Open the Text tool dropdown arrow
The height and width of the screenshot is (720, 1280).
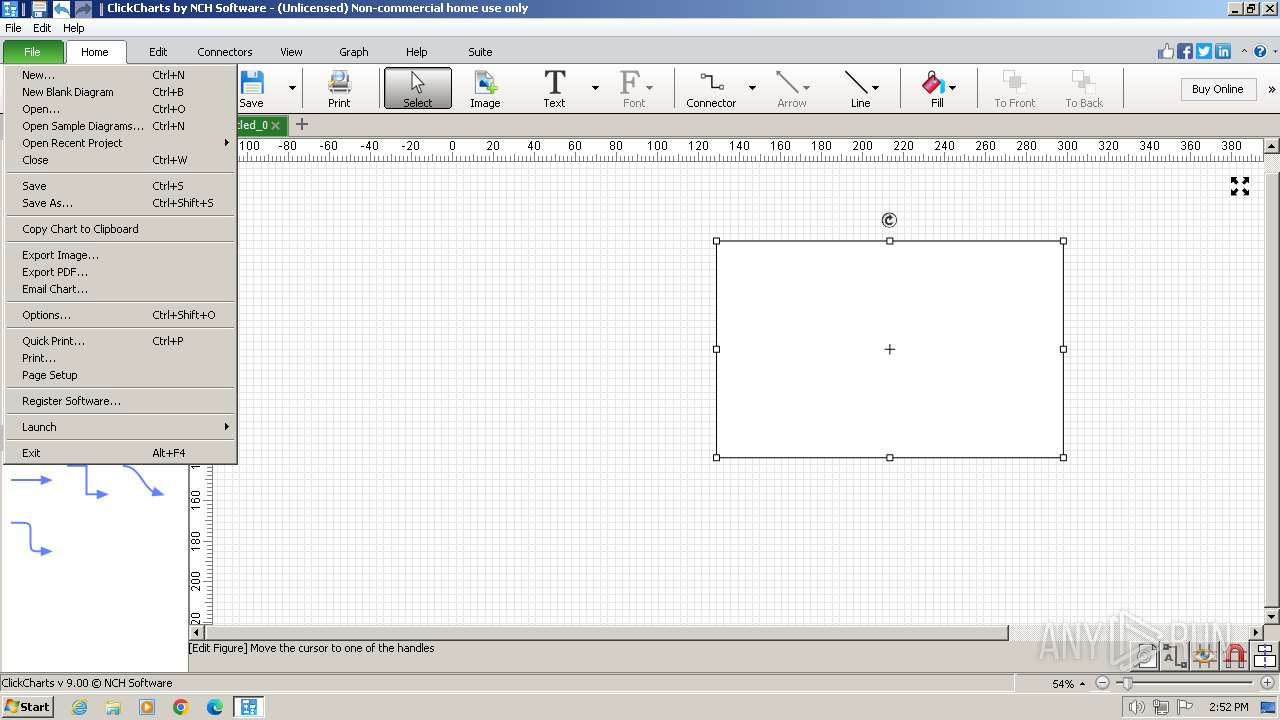click(x=595, y=88)
